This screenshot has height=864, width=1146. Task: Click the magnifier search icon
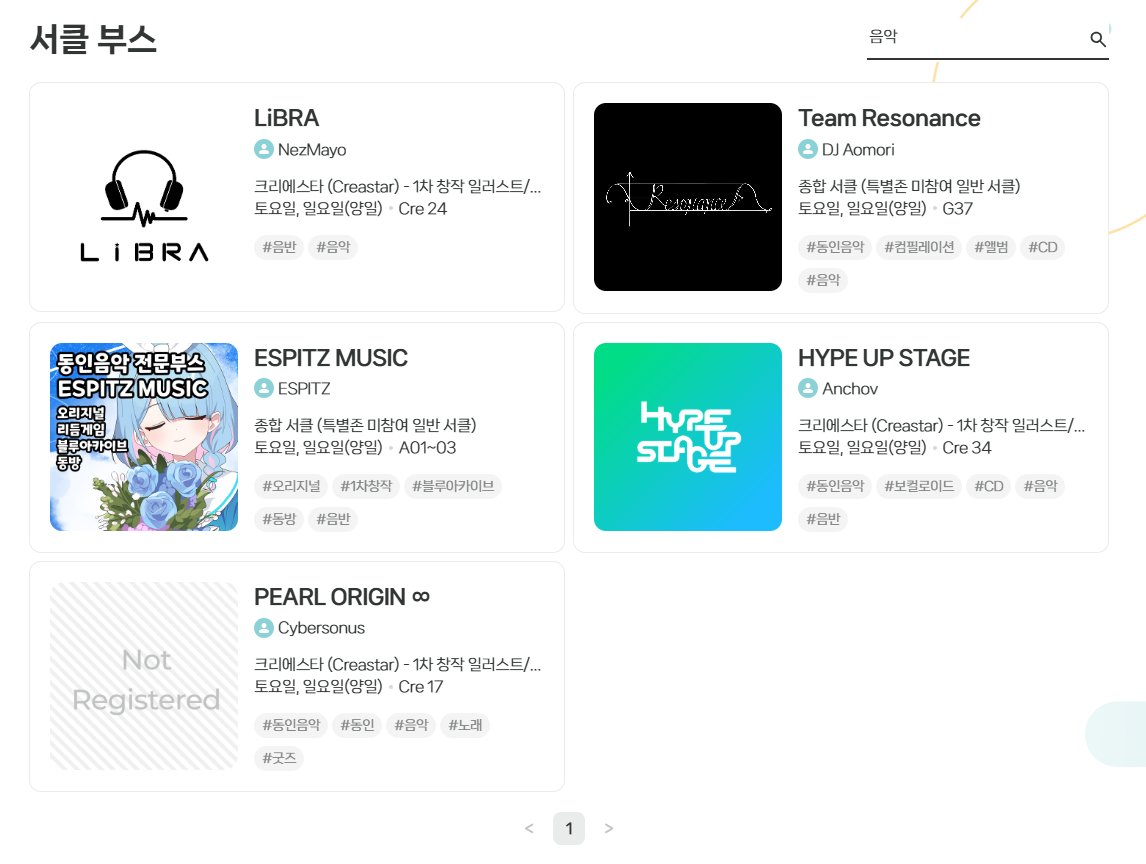1097,39
